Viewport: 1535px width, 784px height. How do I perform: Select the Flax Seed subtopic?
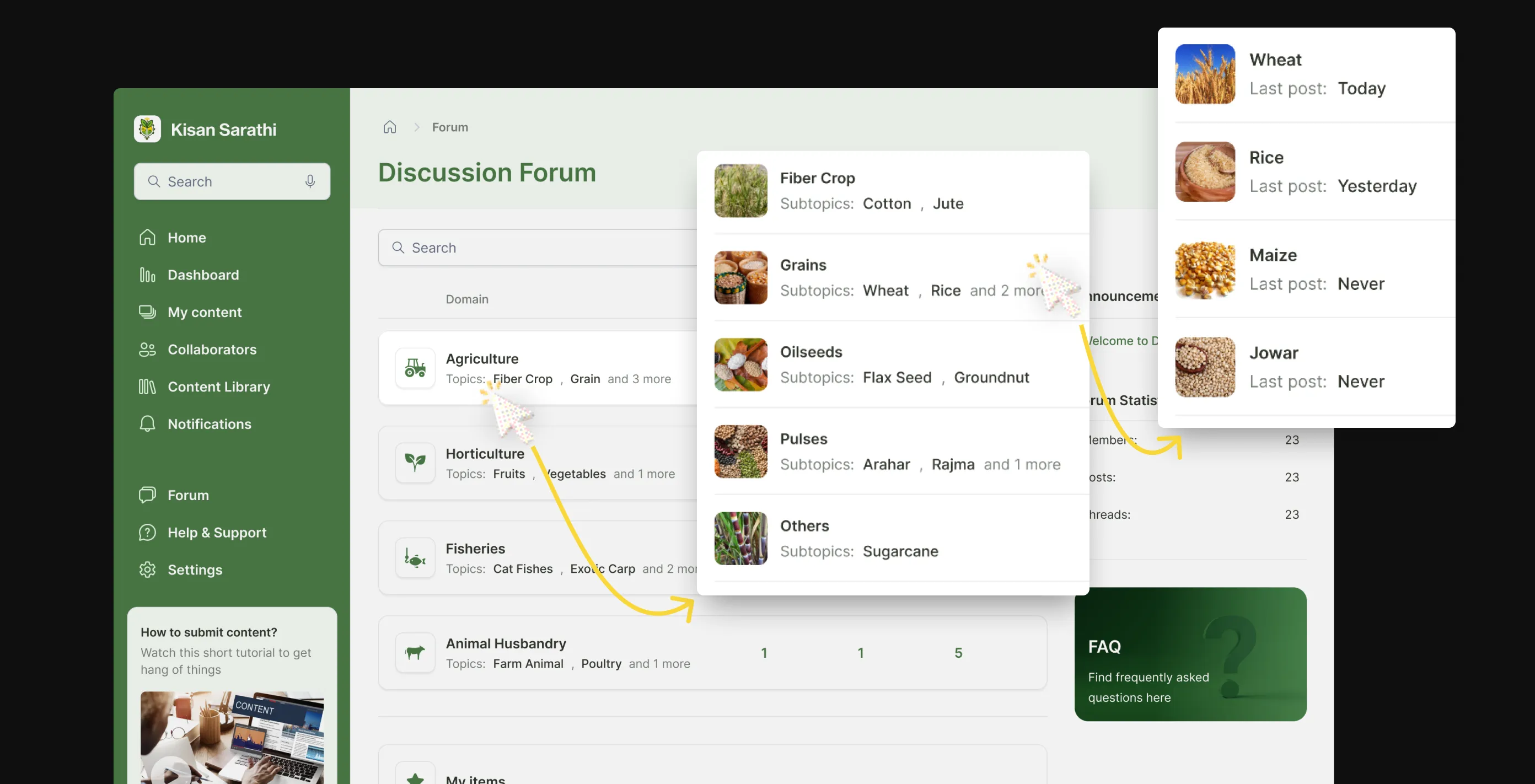pyautogui.click(x=897, y=377)
